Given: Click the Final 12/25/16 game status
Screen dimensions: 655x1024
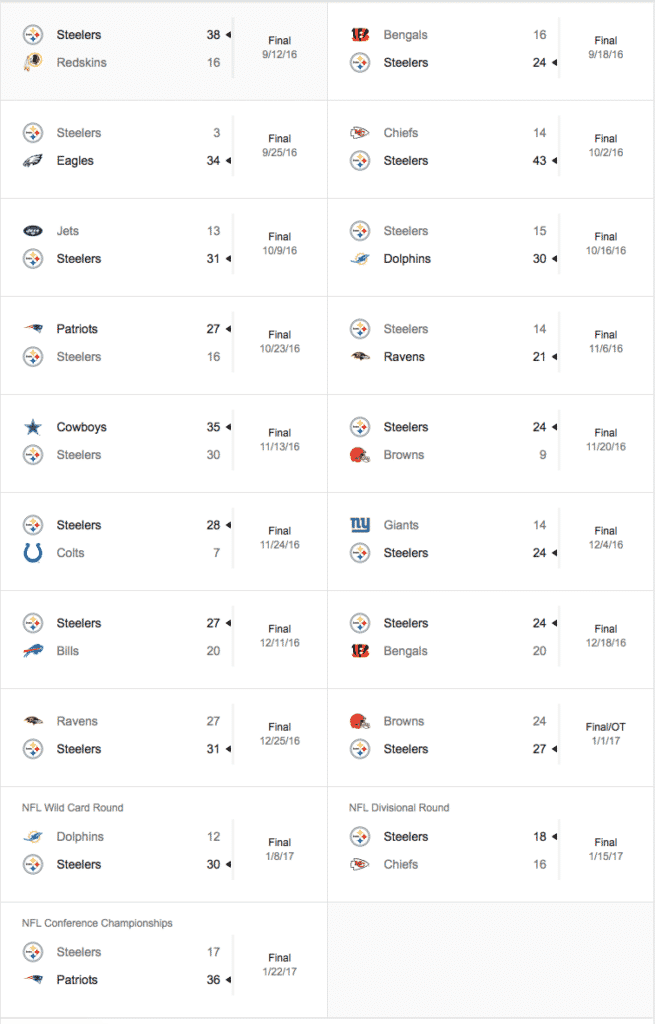Looking at the screenshot, I should tap(280, 734).
